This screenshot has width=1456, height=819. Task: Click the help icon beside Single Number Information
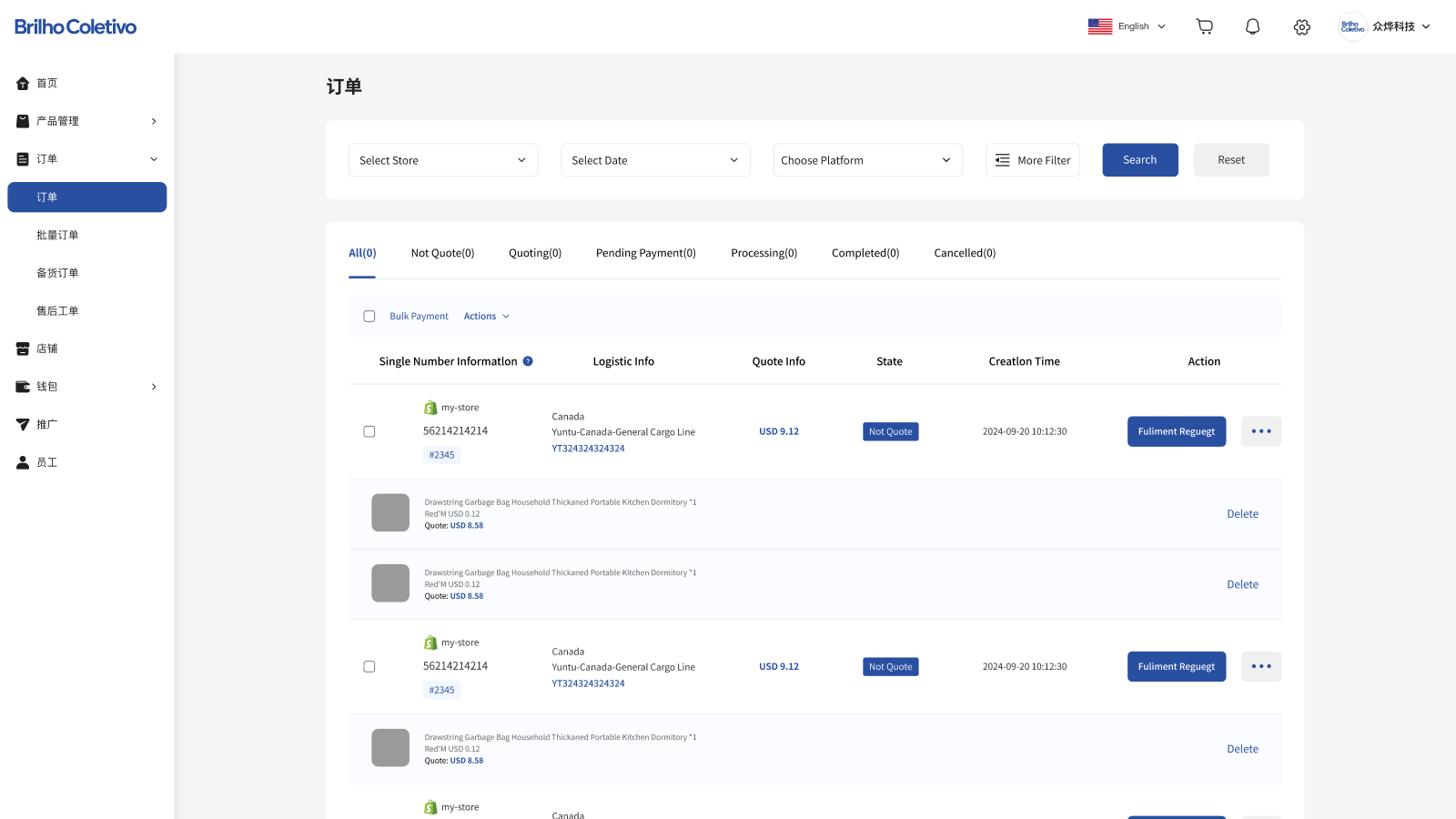[x=528, y=361]
